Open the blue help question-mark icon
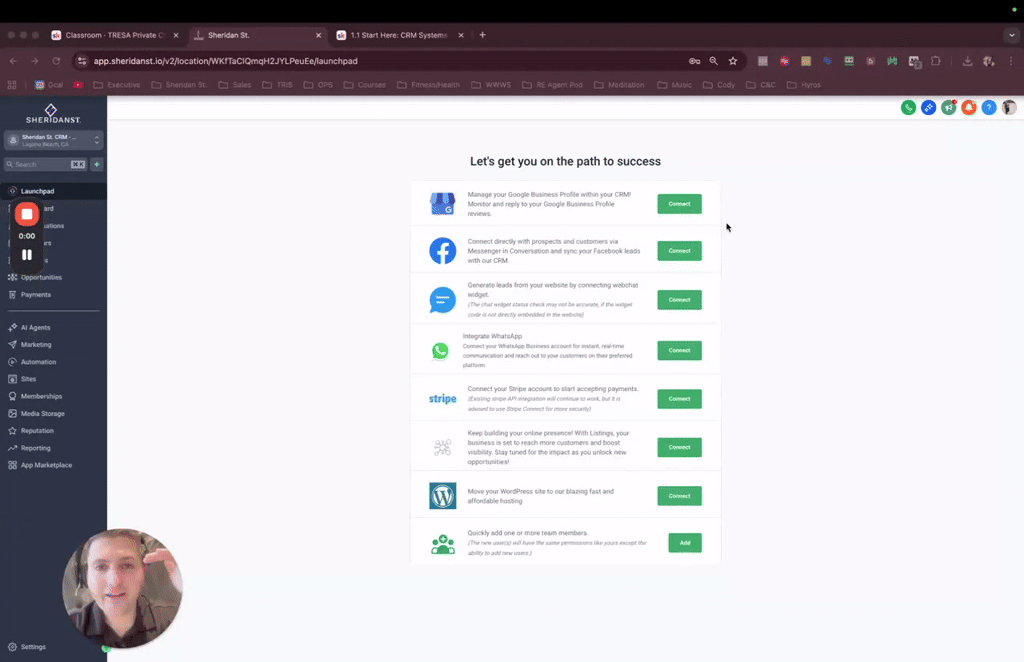 989,108
